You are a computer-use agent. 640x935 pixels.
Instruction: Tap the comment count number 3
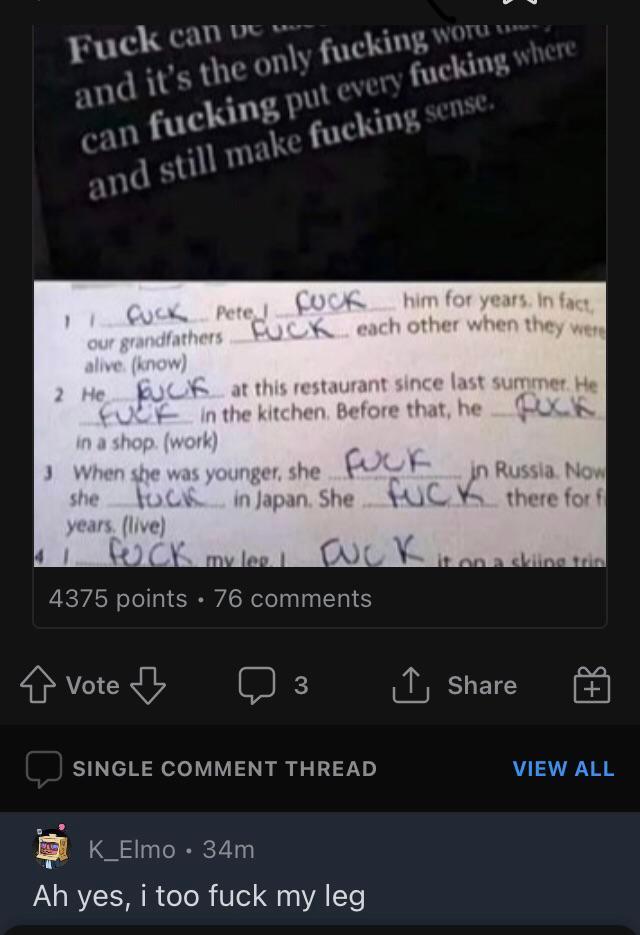tap(301, 685)
